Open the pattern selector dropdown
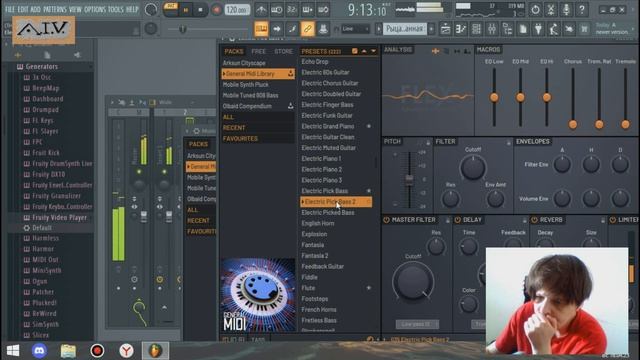The image size is (640, 360). [404, 29]
